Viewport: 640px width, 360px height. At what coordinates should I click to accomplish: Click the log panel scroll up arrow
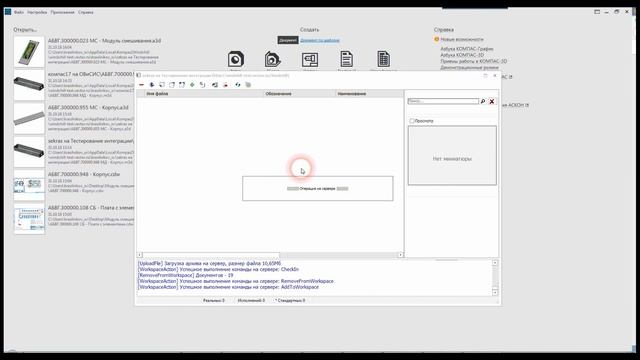[495, 263]
